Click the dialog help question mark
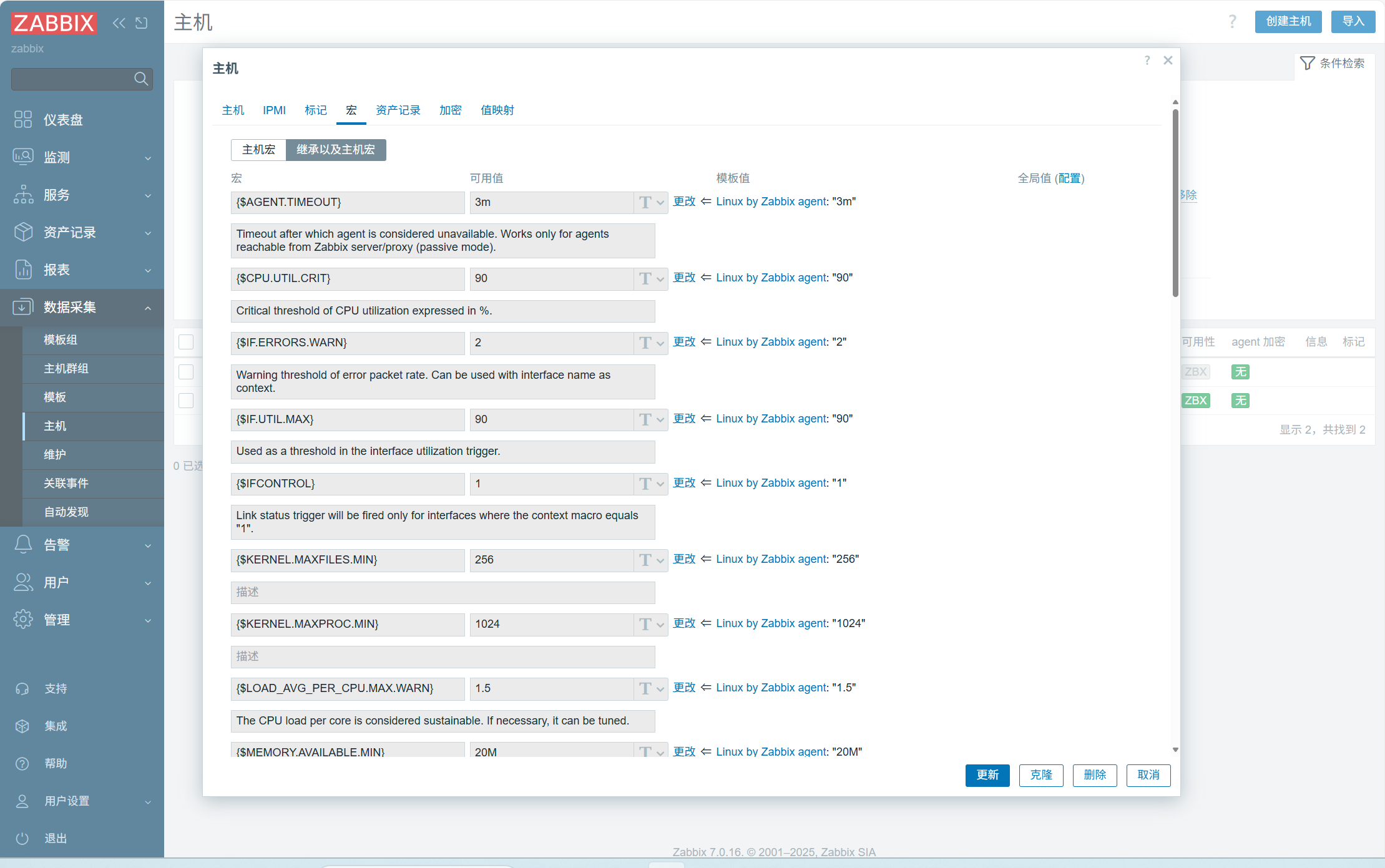 pos(1147,61)
